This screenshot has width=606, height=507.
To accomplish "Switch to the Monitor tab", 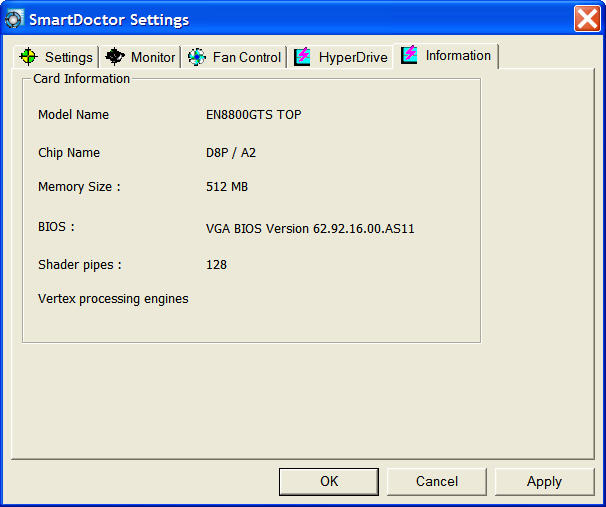I will point(140,57).
